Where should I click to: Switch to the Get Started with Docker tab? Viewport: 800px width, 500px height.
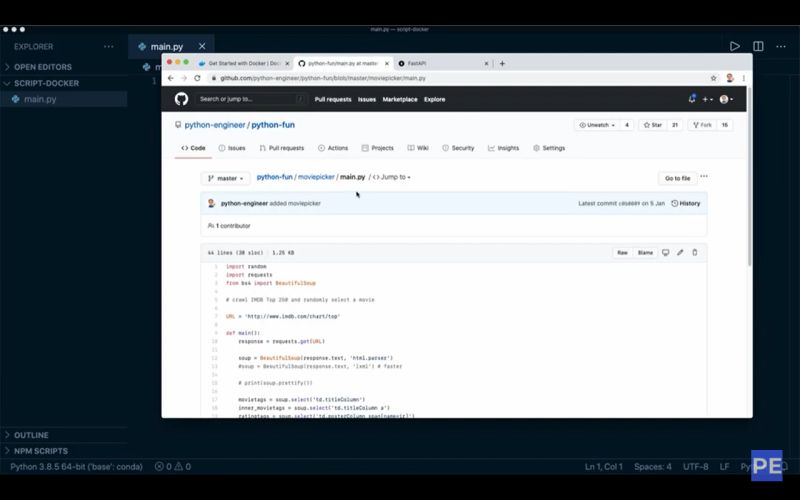243,63
